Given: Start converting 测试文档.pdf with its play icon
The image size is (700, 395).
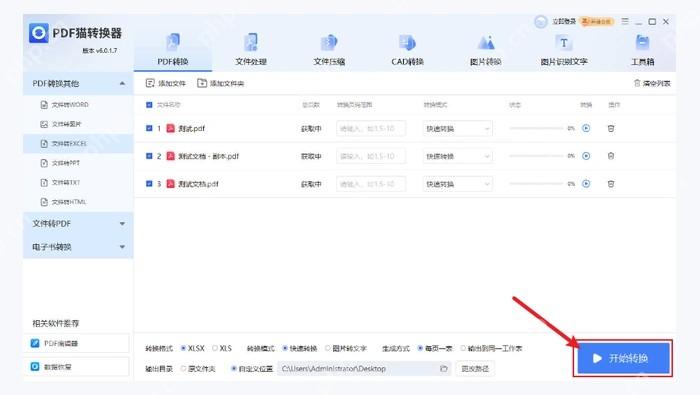Looking at the screenshot, I should point(586,184).
